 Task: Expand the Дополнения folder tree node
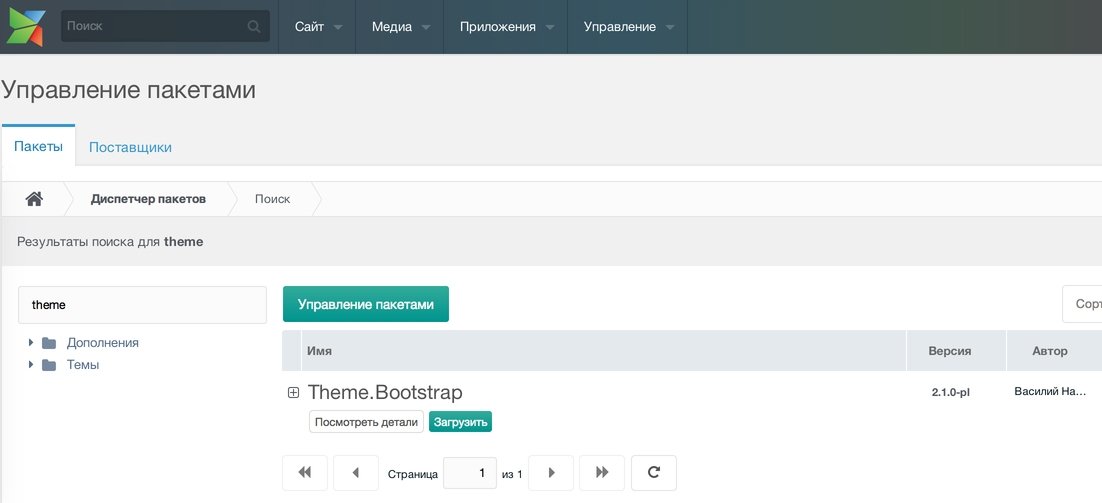pos(31,343)
